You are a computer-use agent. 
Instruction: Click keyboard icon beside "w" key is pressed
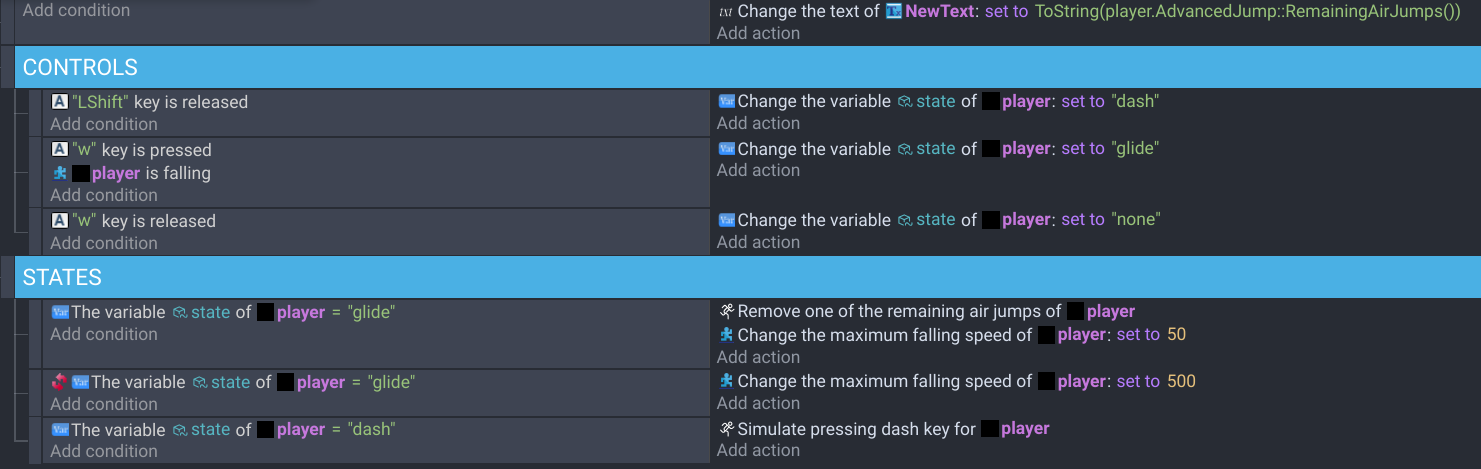59,150
